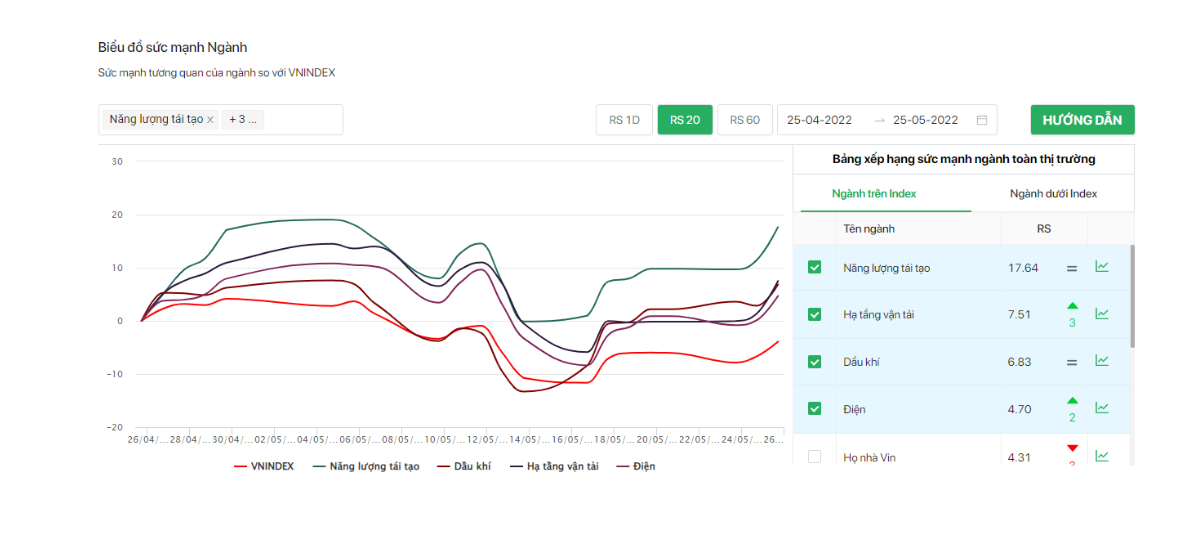
Task: Click the RS column header
Action: pos(1043,229)
